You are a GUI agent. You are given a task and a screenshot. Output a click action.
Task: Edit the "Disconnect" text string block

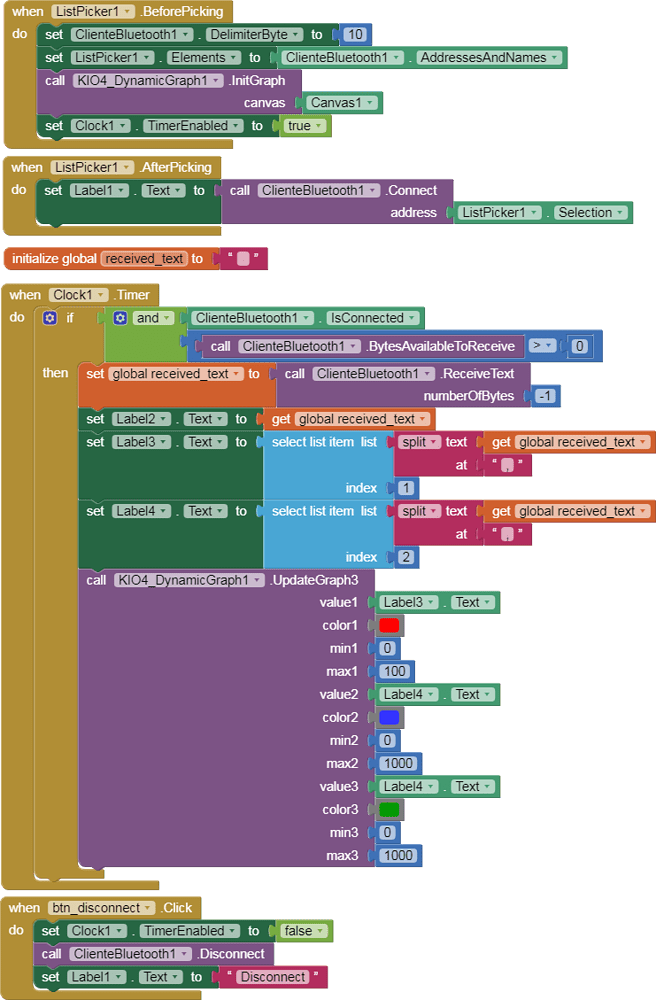pyautogui.click(x=272, y=977)
